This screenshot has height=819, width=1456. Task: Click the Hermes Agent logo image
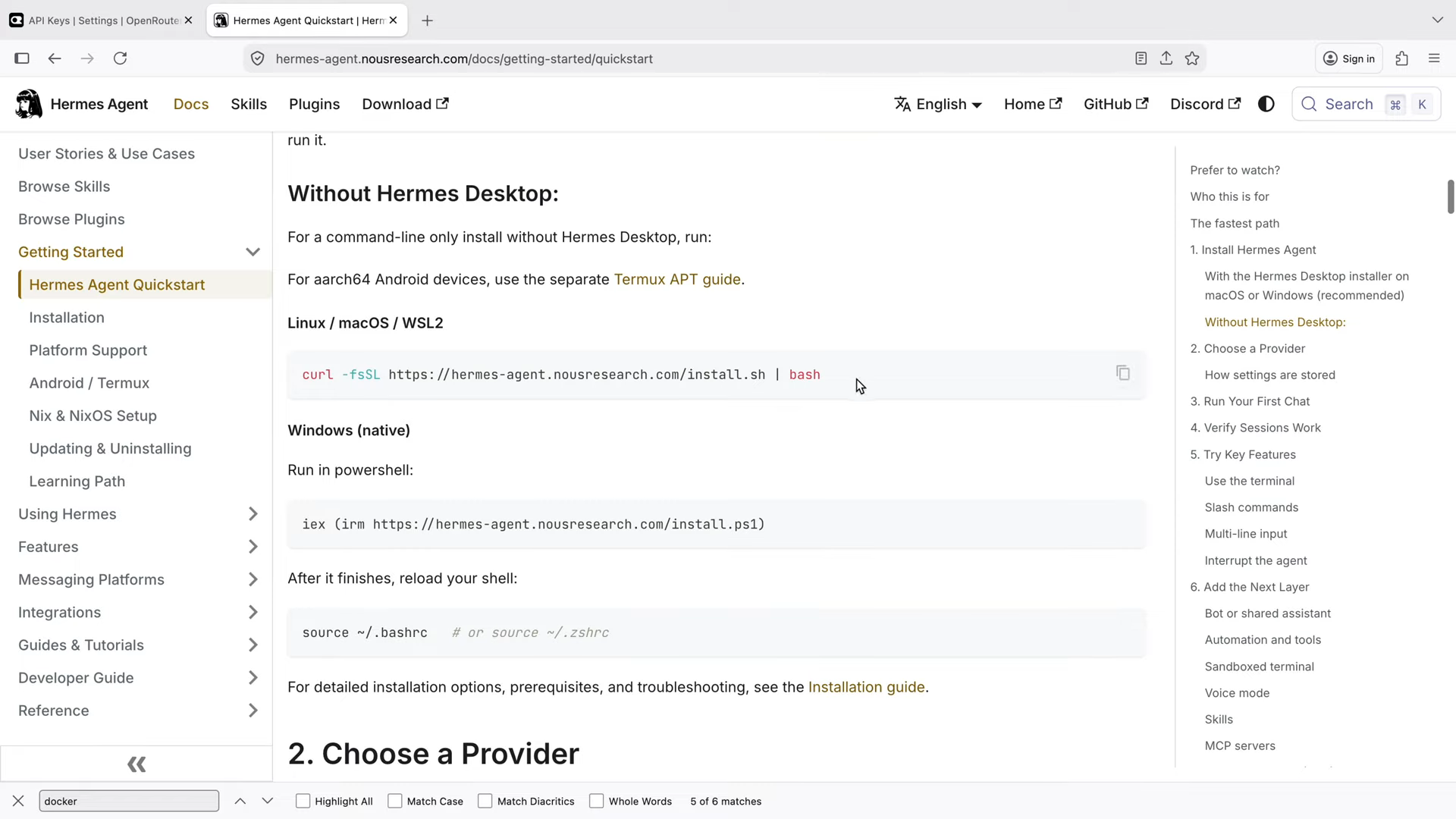tap(29, 104)
